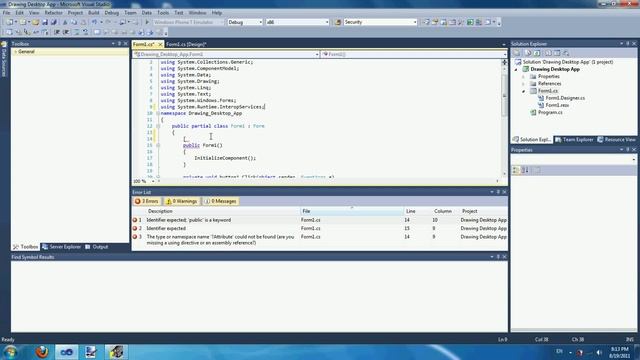Open the Windows Start menu orb

click(11, 352)
